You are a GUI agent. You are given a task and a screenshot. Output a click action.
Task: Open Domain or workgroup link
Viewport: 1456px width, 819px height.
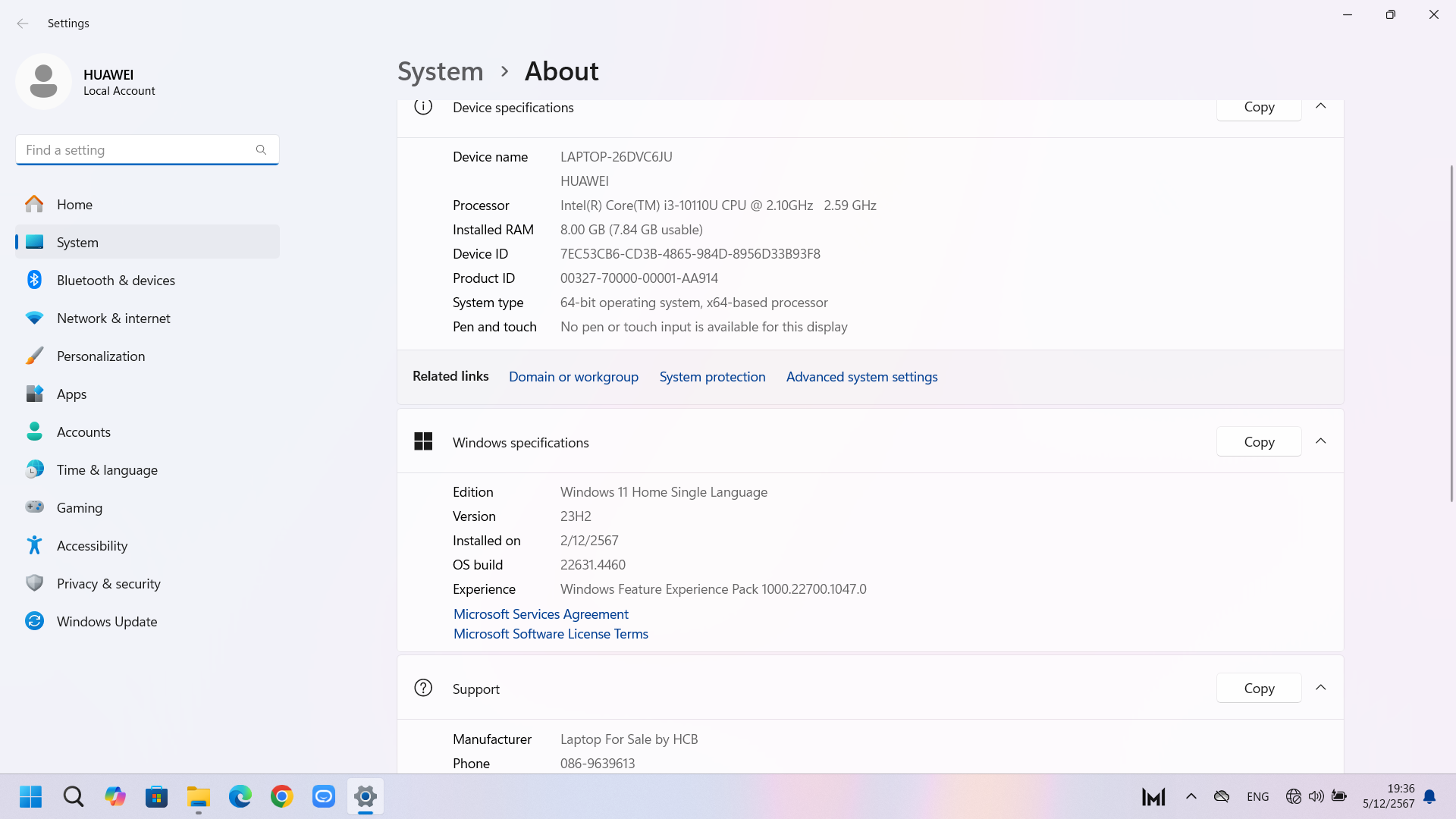(573, 377)
